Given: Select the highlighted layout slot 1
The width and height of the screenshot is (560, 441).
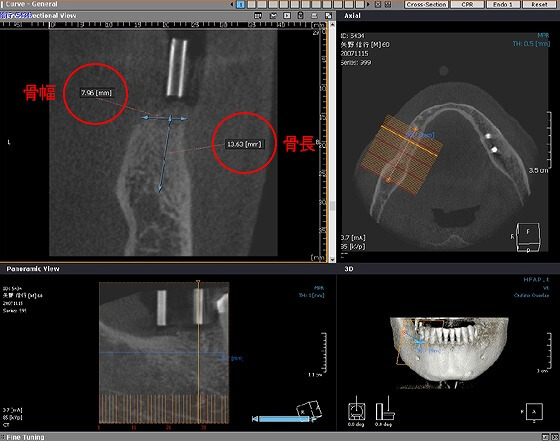Looking at the screenshot, I should [241, 5].
